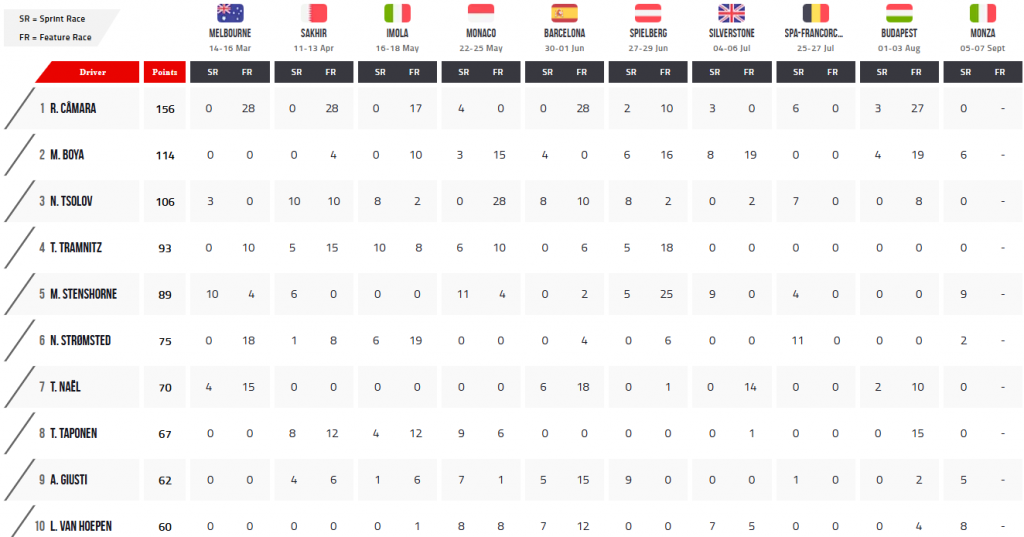Click the MONZA round name

(982, 33)
